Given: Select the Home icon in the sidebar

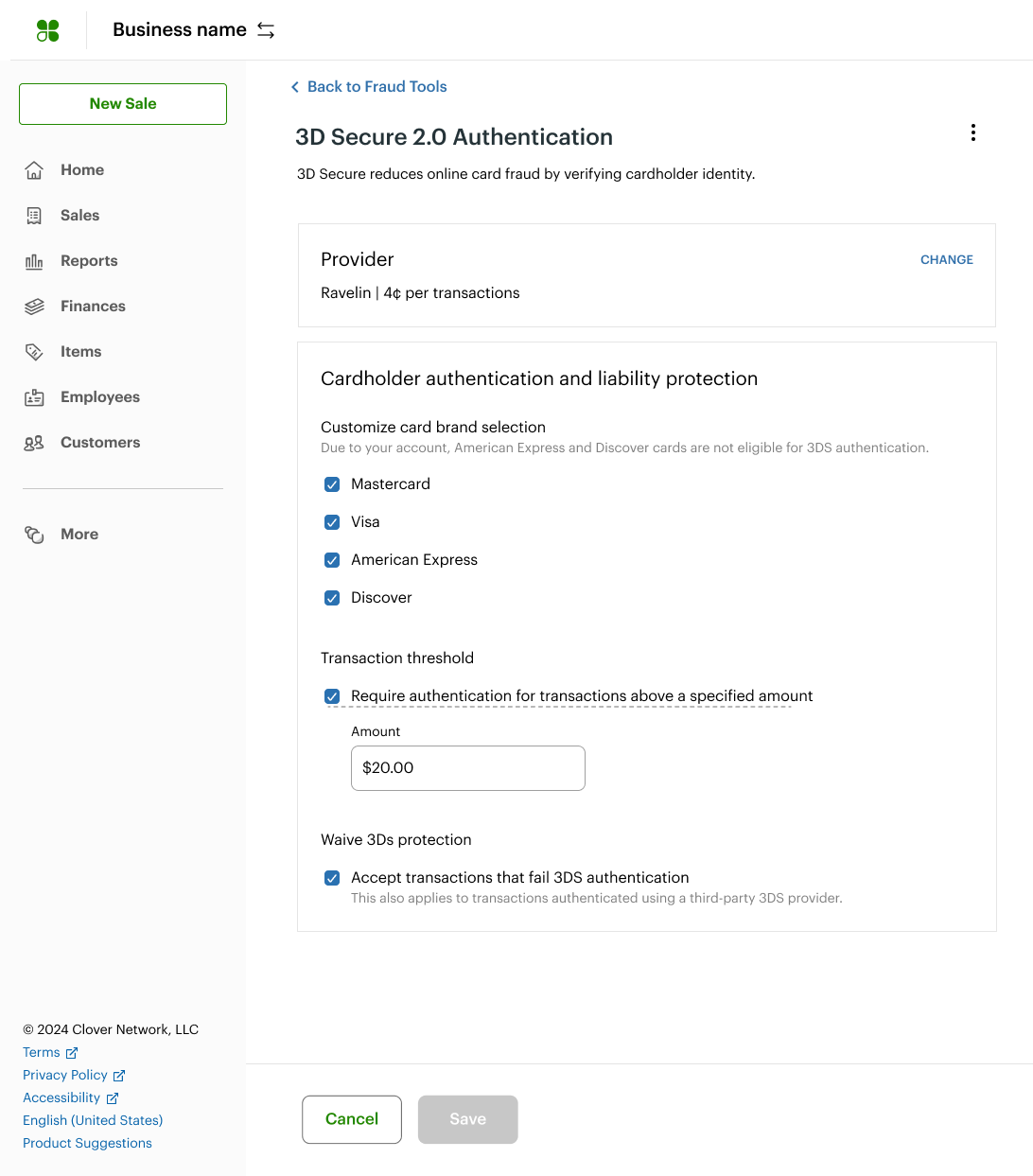Looking at the screenshot, I should pos(34,169).
